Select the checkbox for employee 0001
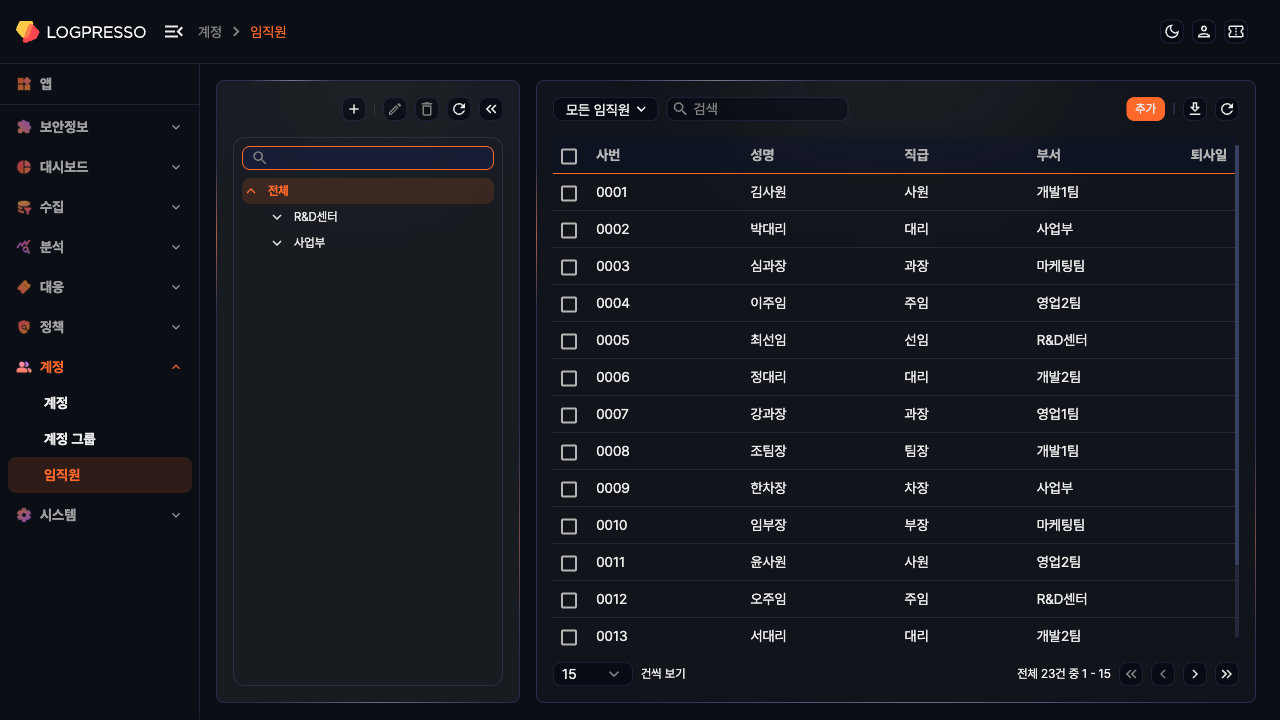Screen dimensions: 1280x720 [569, 193]
